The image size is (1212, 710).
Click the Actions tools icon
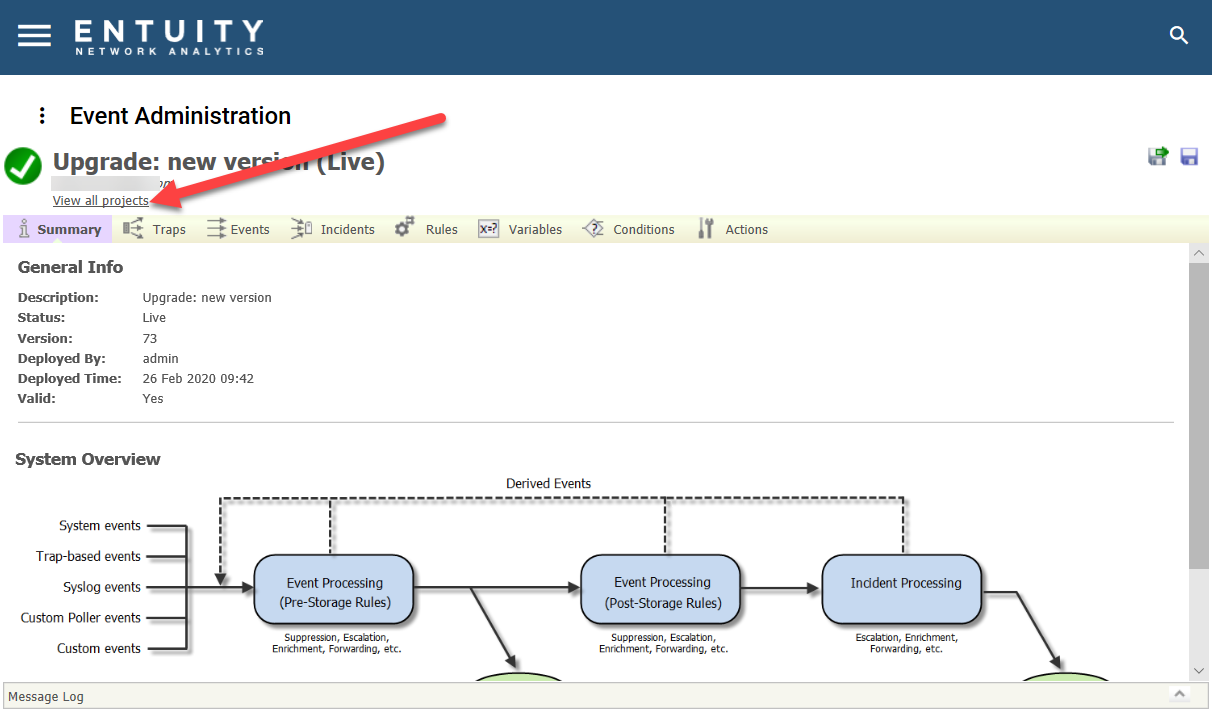tap(706, 229)
